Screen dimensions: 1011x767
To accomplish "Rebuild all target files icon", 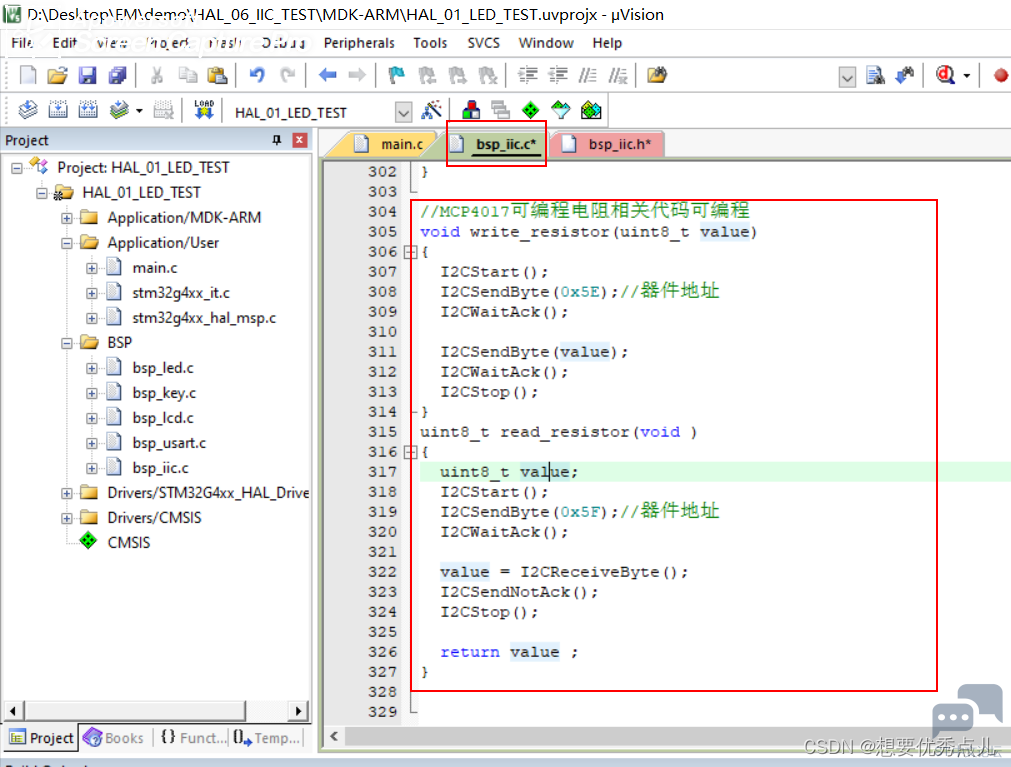I will [88, 110].
